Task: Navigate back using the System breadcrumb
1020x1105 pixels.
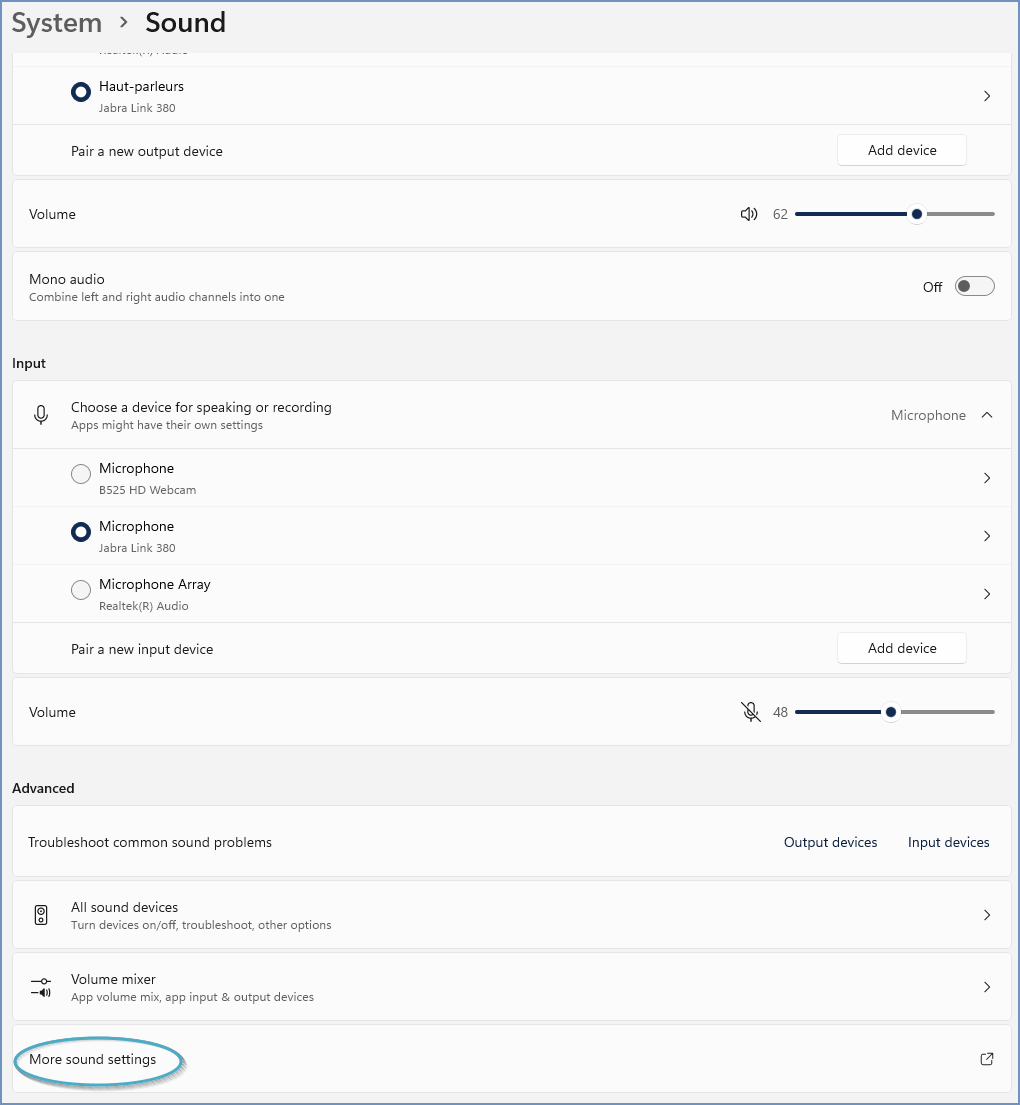Action: [x=56, y=22]
